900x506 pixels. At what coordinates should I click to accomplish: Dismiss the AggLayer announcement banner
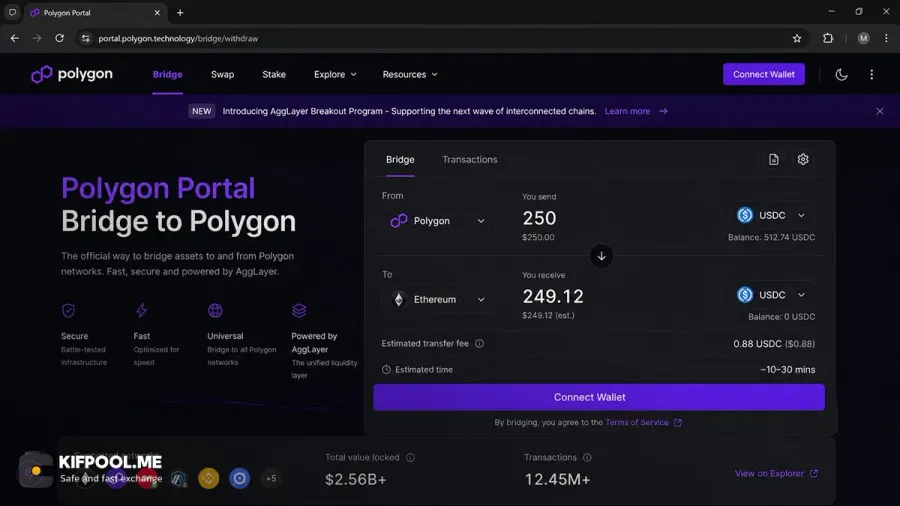(879, 111)
